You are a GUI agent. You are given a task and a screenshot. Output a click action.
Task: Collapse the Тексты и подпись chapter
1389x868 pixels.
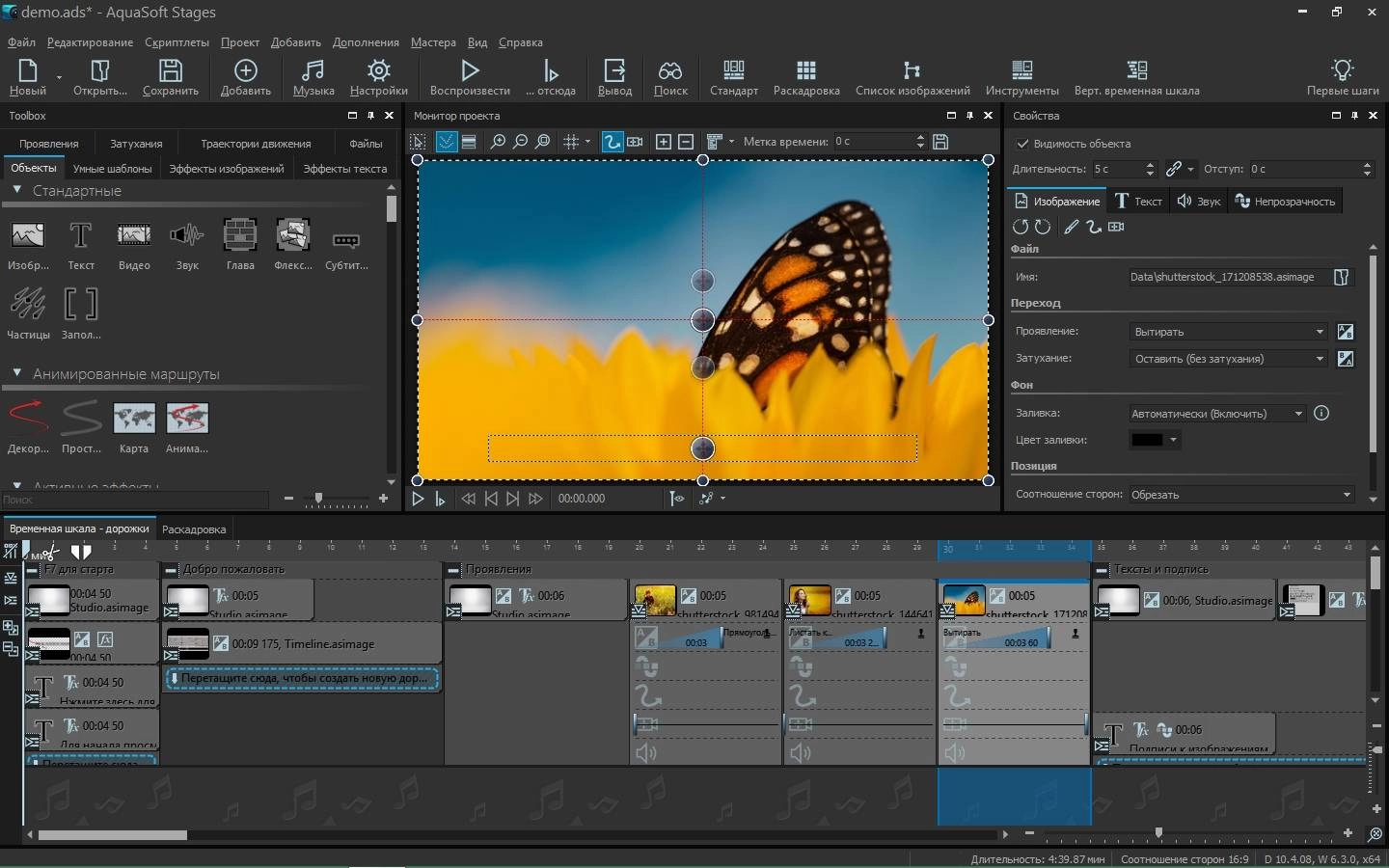click(1102, 569)
